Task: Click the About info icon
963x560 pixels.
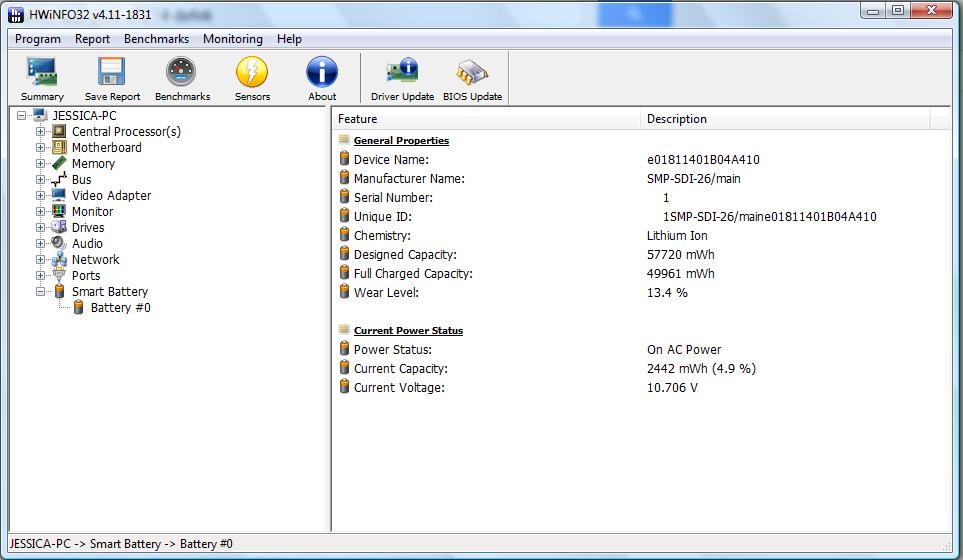Action: tap(322, 79)
